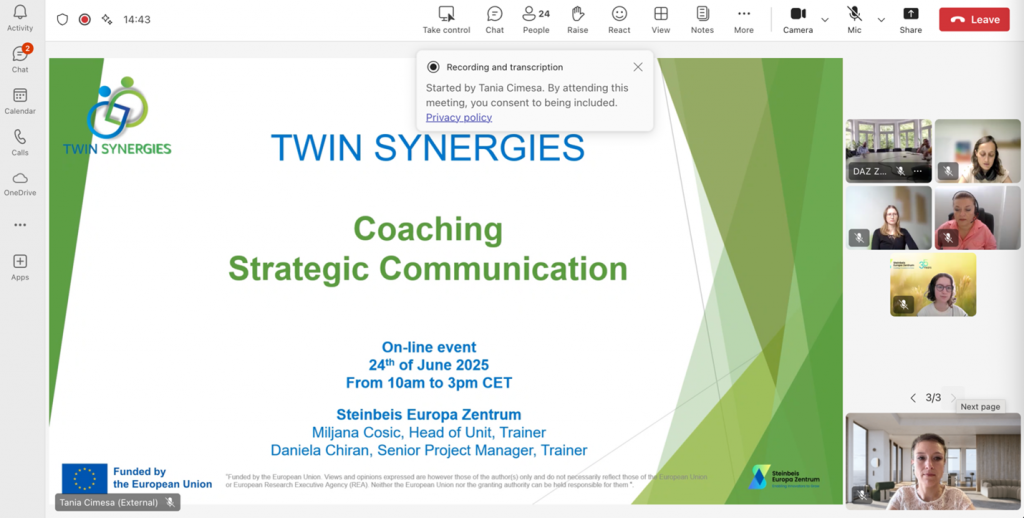The width and height of the screenshot is (1024, 518).
Task: Click Recording and transcription notification title
Action: coord(504,67)
